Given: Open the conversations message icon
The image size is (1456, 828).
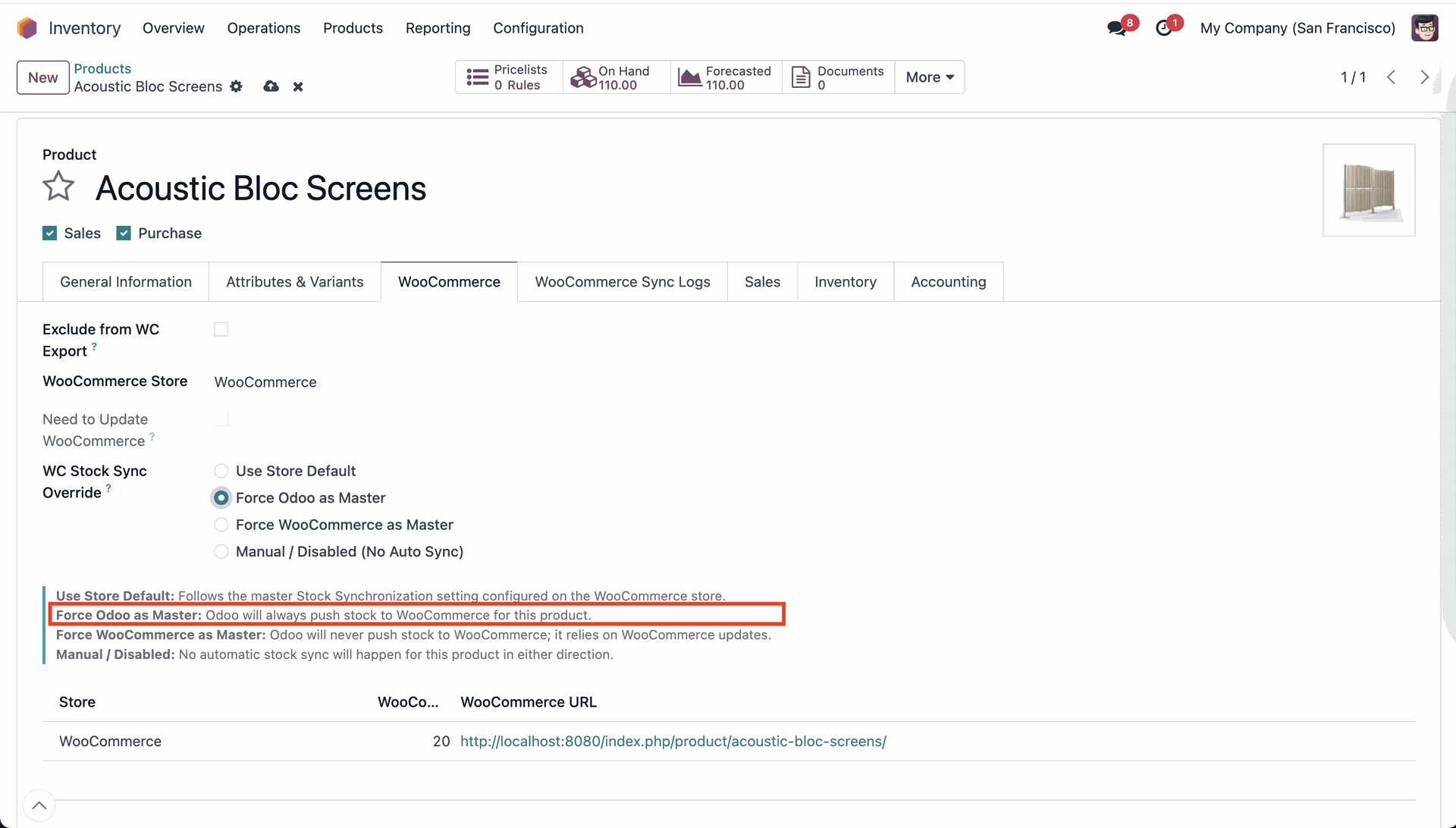Looking at the screenshot, I should click(x=1116, y=28).
